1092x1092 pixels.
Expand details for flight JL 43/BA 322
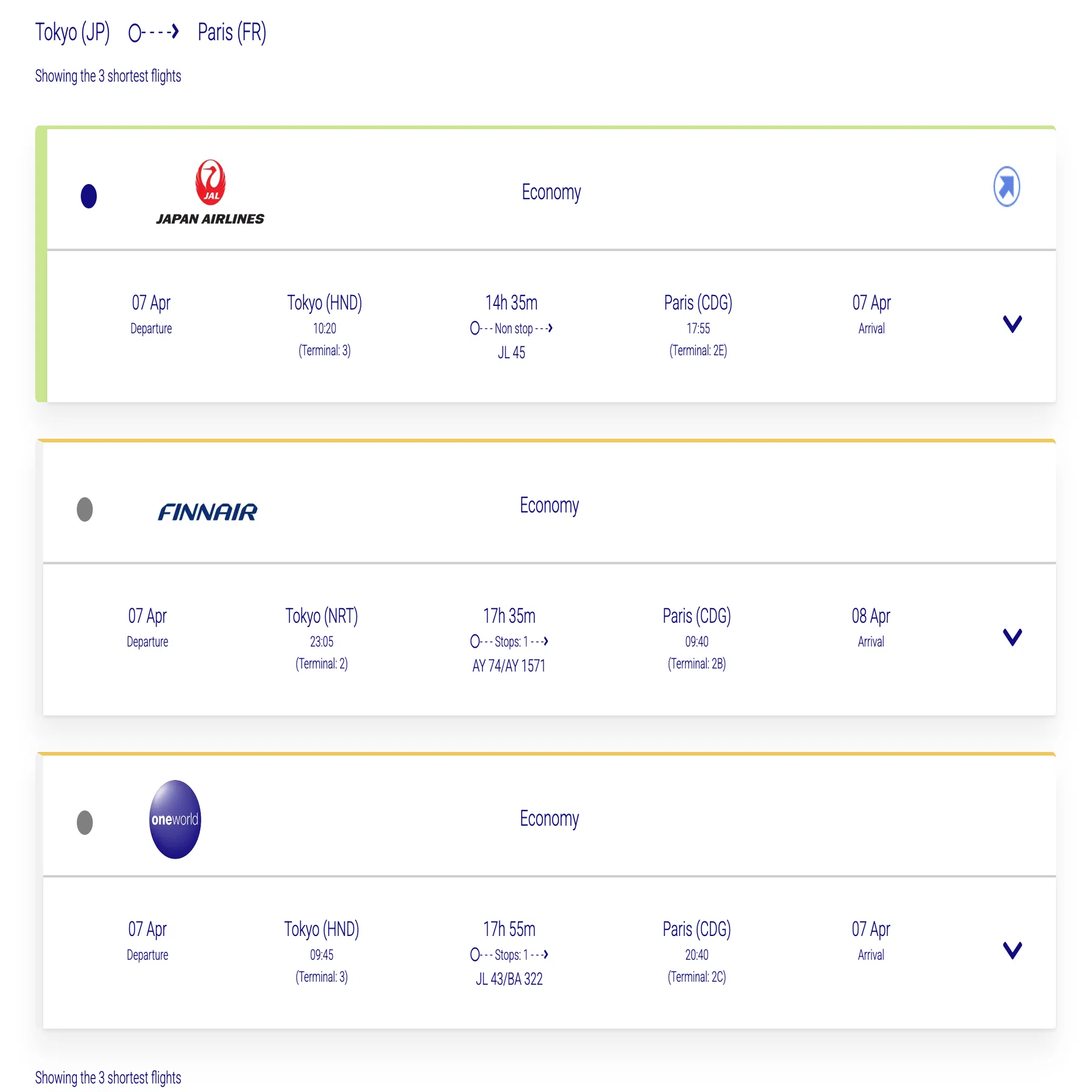coord(1012,950)
